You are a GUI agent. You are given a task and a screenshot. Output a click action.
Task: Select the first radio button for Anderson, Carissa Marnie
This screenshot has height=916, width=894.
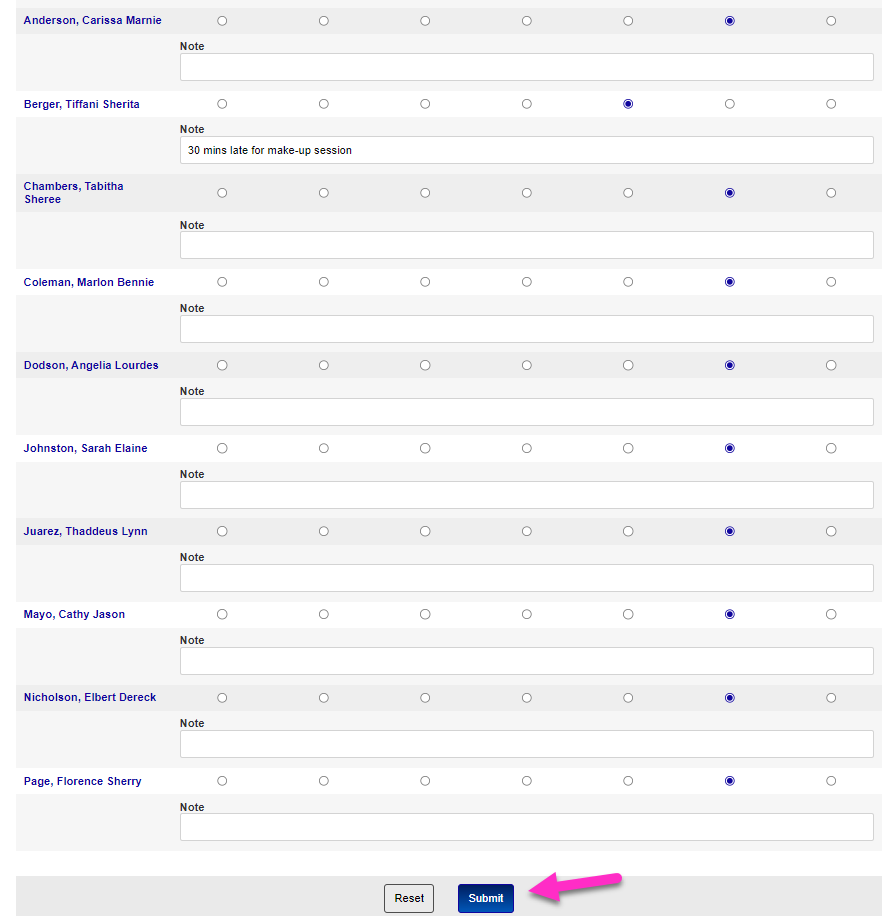[222, 20]
